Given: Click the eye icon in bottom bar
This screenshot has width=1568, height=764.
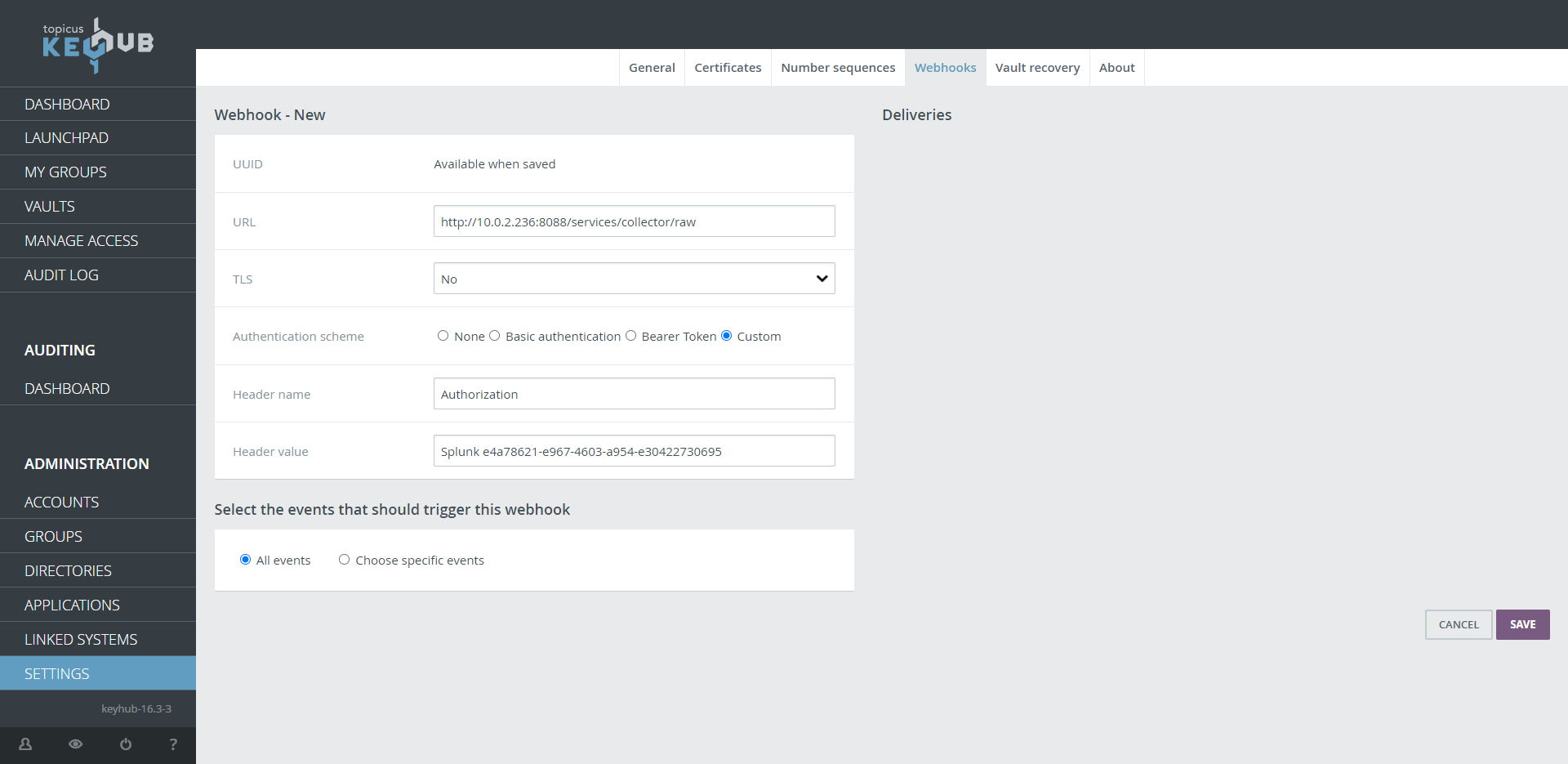Looking at the screenshot, I should click(75, 744).
